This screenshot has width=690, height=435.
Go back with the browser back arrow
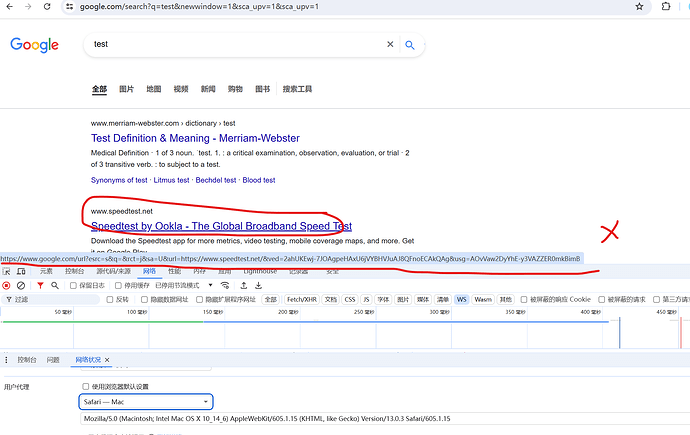point(9,7)
